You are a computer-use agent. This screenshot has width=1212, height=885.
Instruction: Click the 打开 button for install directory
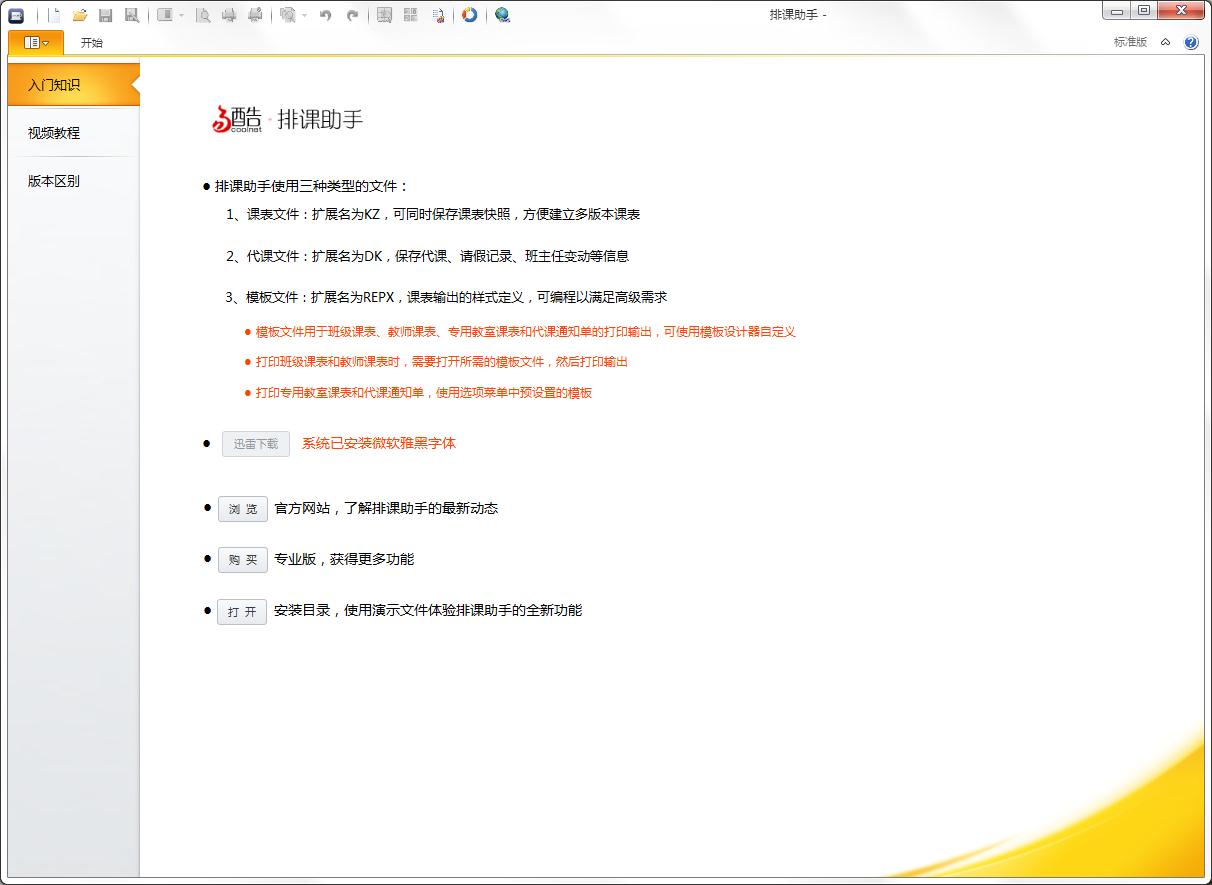pos(242,611)
